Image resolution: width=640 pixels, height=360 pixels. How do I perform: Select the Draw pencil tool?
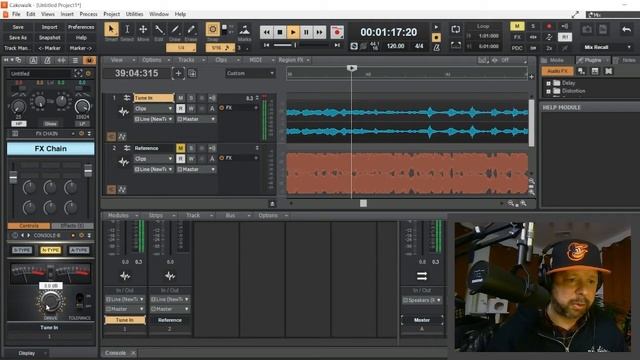[175, 29]
